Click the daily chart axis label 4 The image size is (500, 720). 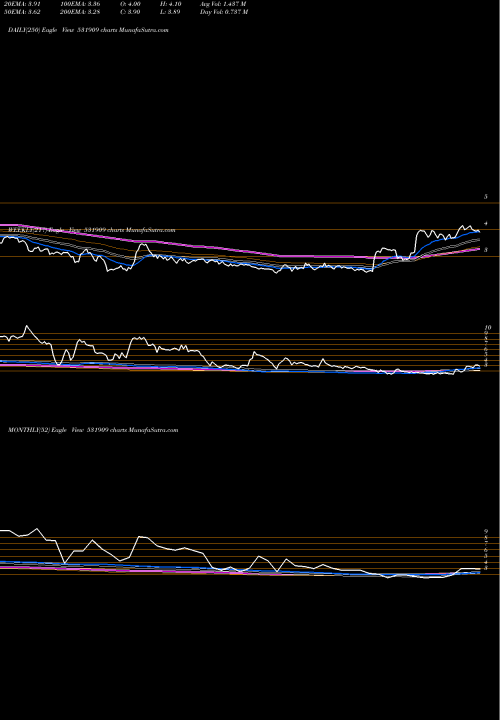(485, 224)
